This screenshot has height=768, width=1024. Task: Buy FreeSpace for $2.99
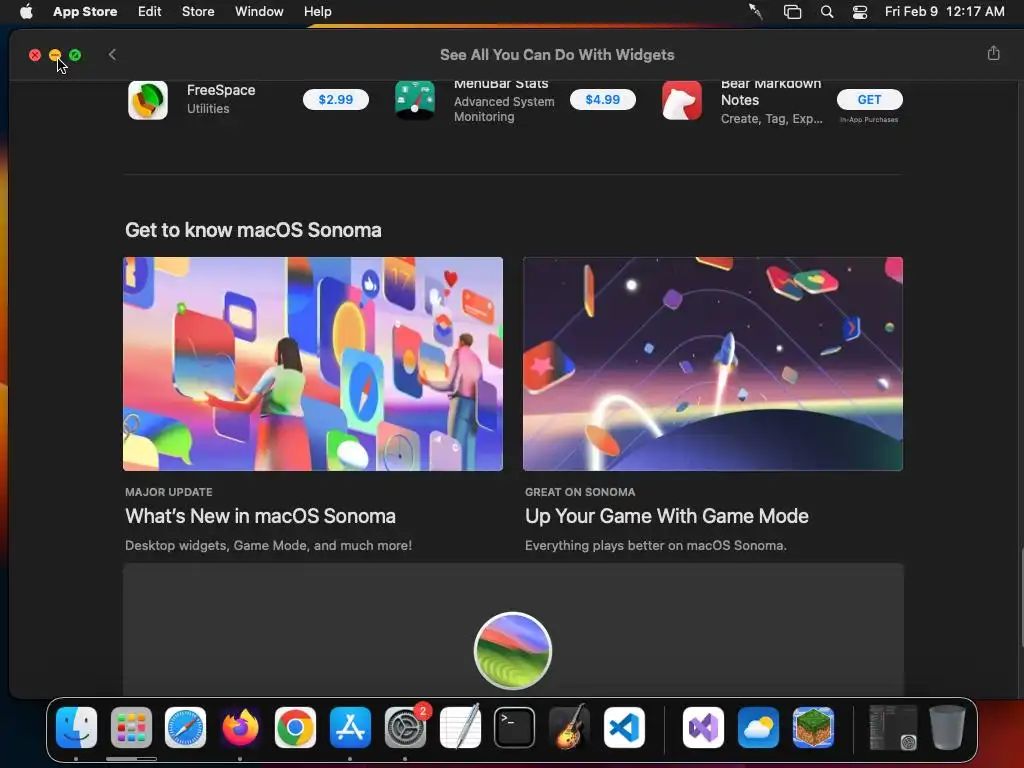point(336,99)
